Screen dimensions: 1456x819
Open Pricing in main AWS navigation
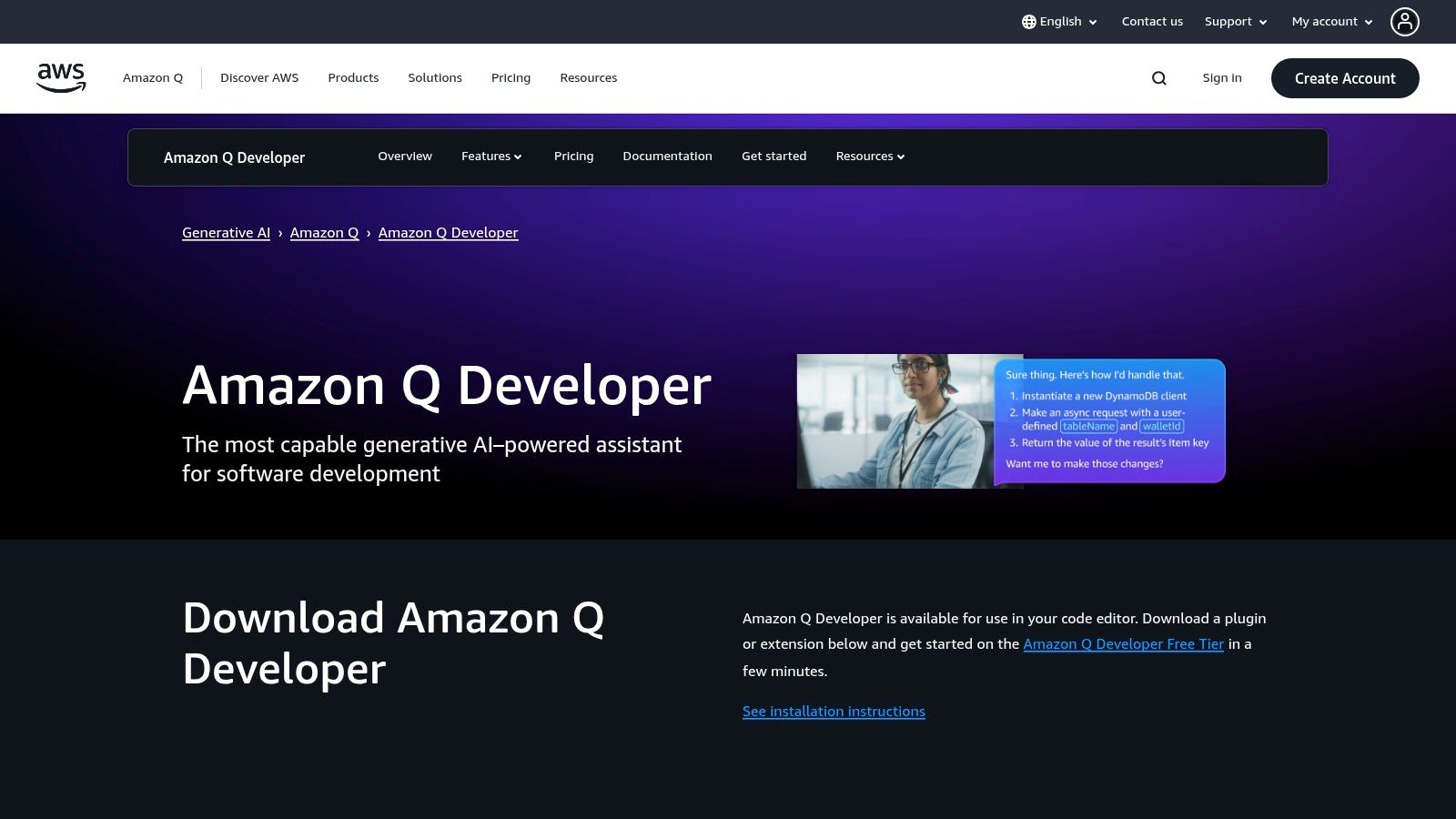click(x=511, y=78)
